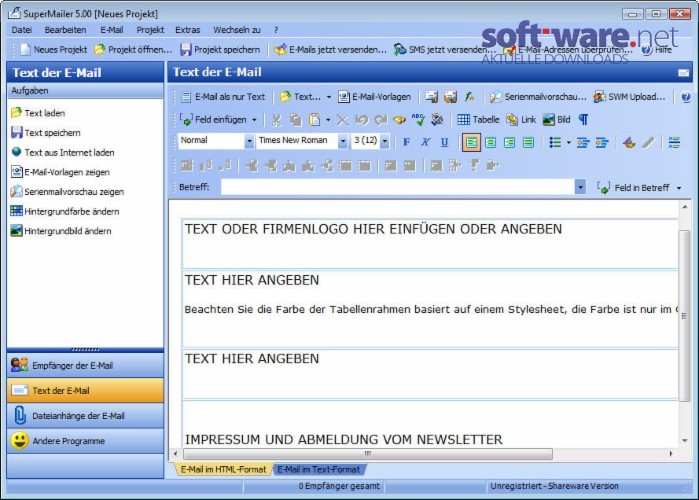Click E-Mails jetzt versenden

pos(330,49)
